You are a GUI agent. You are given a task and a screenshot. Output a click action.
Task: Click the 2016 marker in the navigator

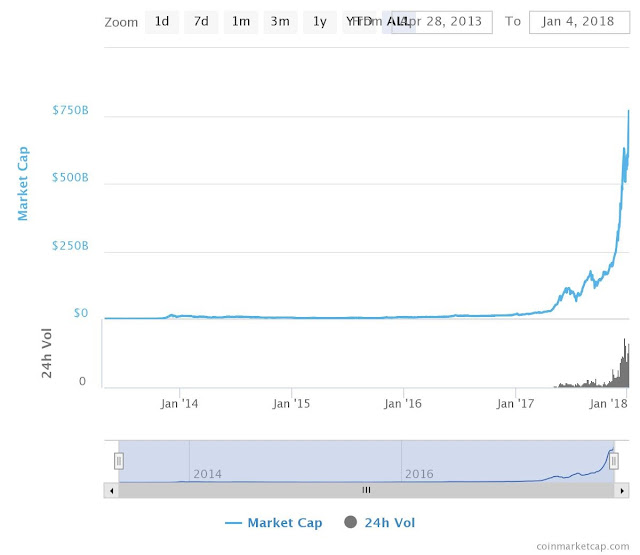tap(419, 473)
